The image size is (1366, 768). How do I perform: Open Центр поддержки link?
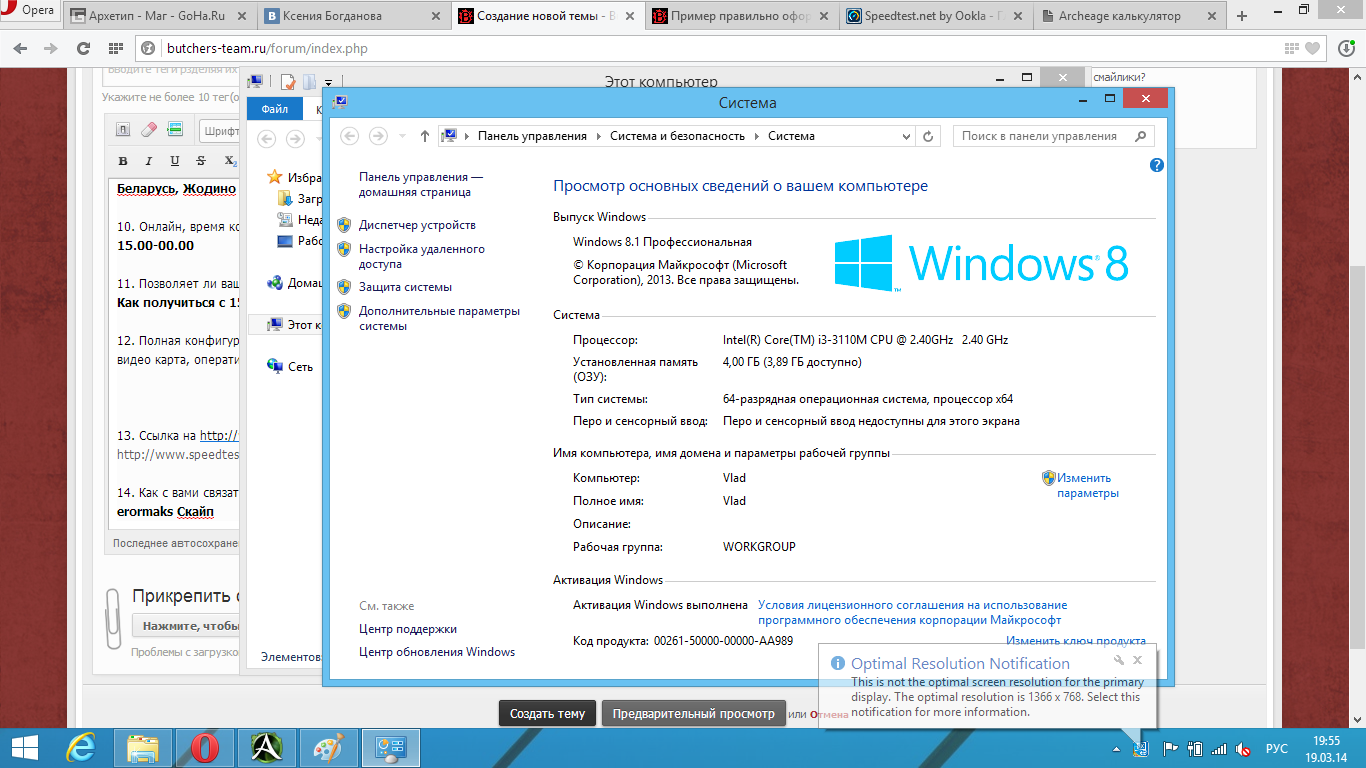(408, 629)
